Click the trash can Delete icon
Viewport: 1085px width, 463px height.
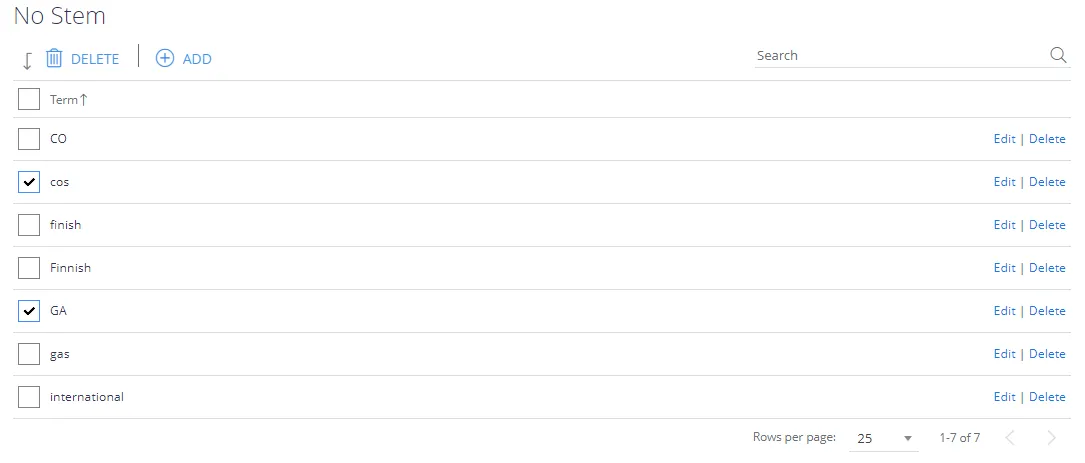point(54,59)
